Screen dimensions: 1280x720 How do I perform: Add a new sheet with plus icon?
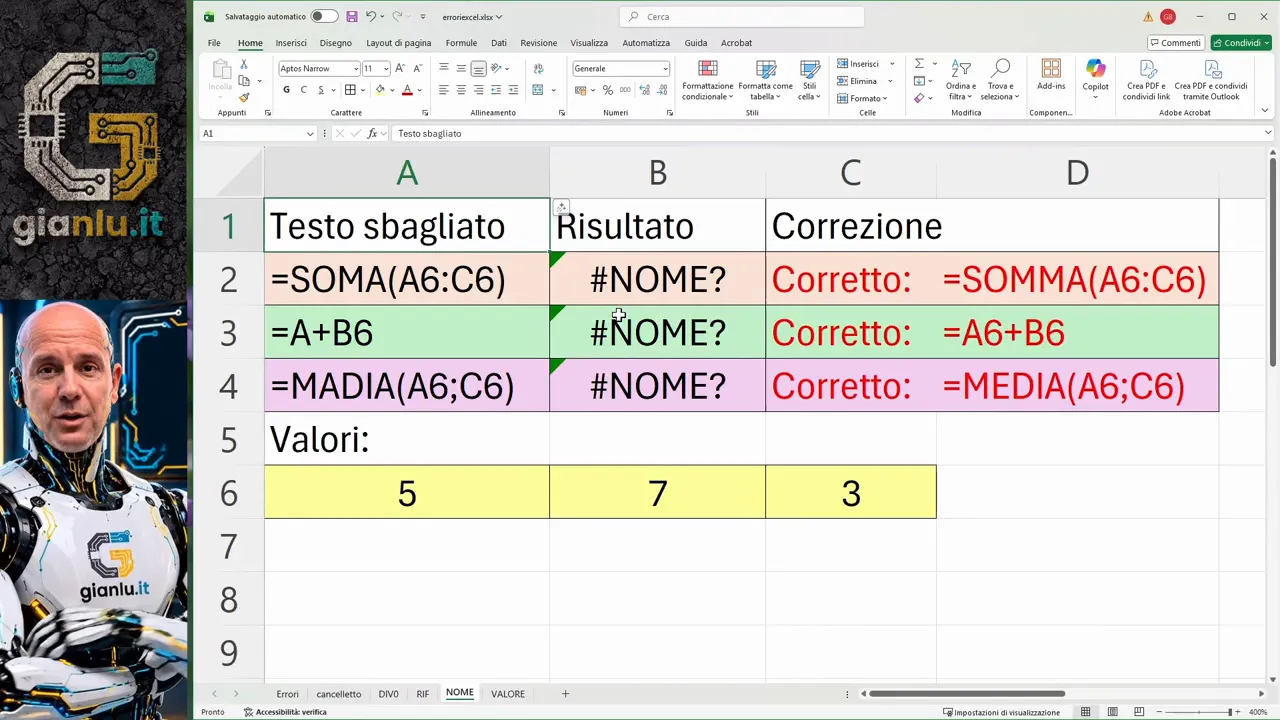565,693
